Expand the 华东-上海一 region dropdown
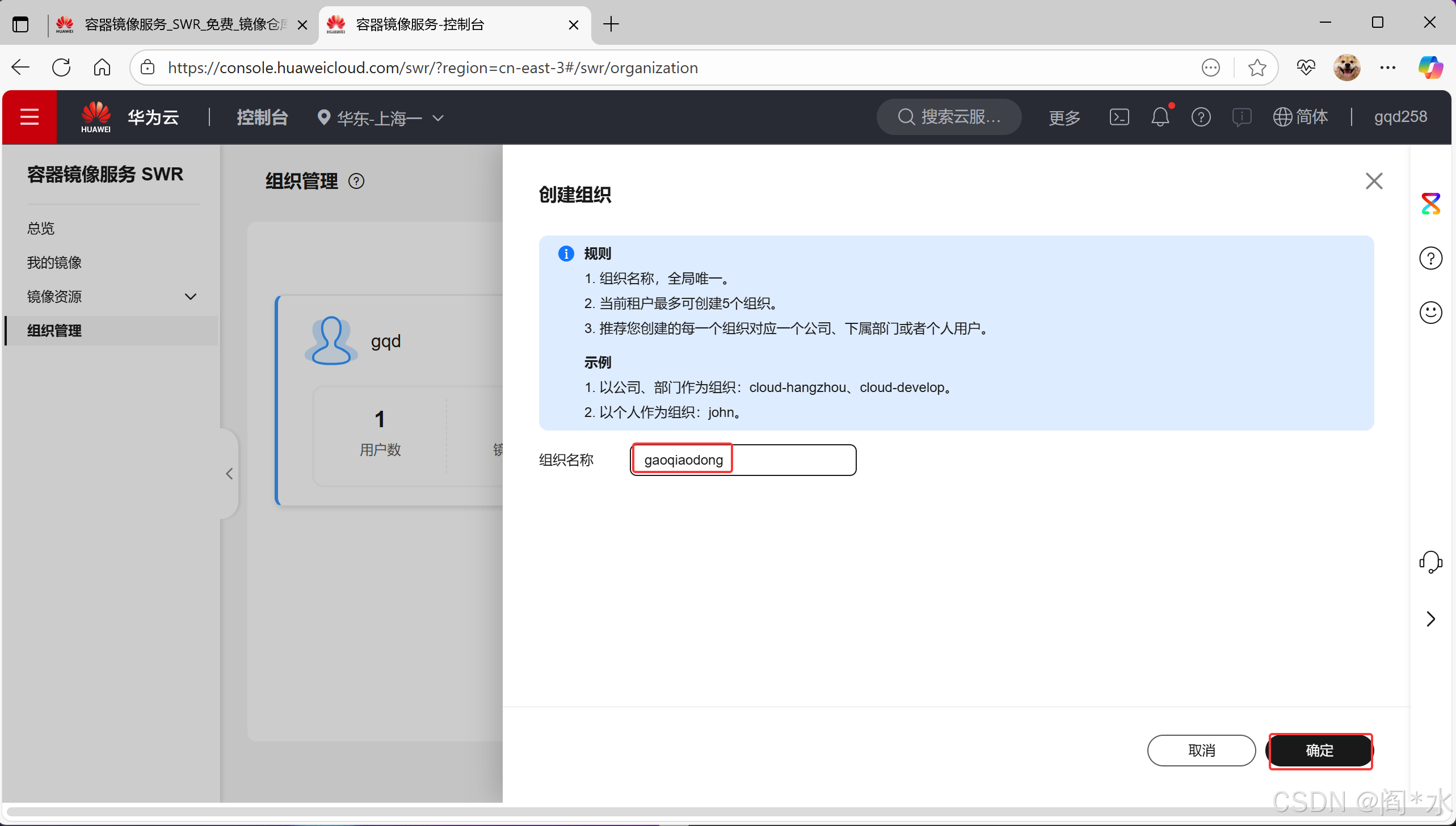The width and height of the screenshot is (1456, 826). (x=380, y=118)
